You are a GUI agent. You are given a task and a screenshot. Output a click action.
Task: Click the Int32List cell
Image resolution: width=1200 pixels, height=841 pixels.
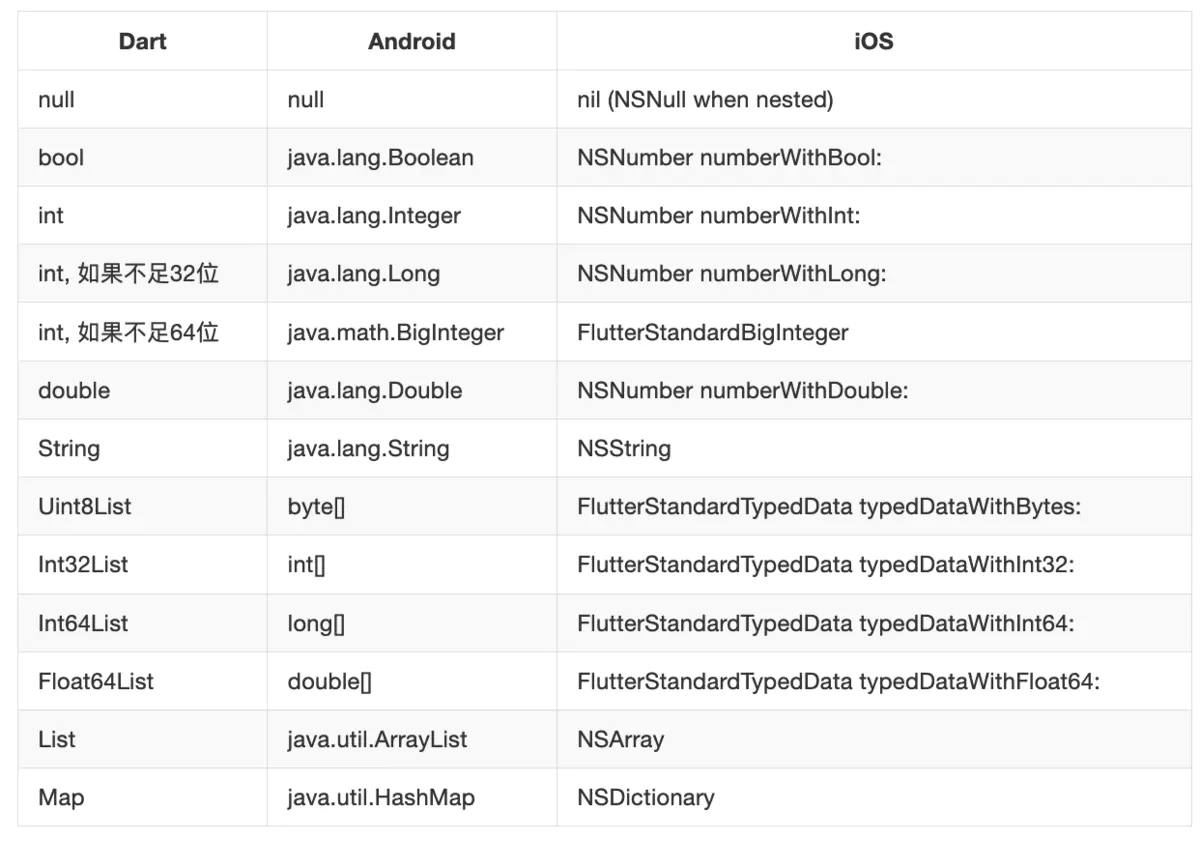[x=142, y=564]
